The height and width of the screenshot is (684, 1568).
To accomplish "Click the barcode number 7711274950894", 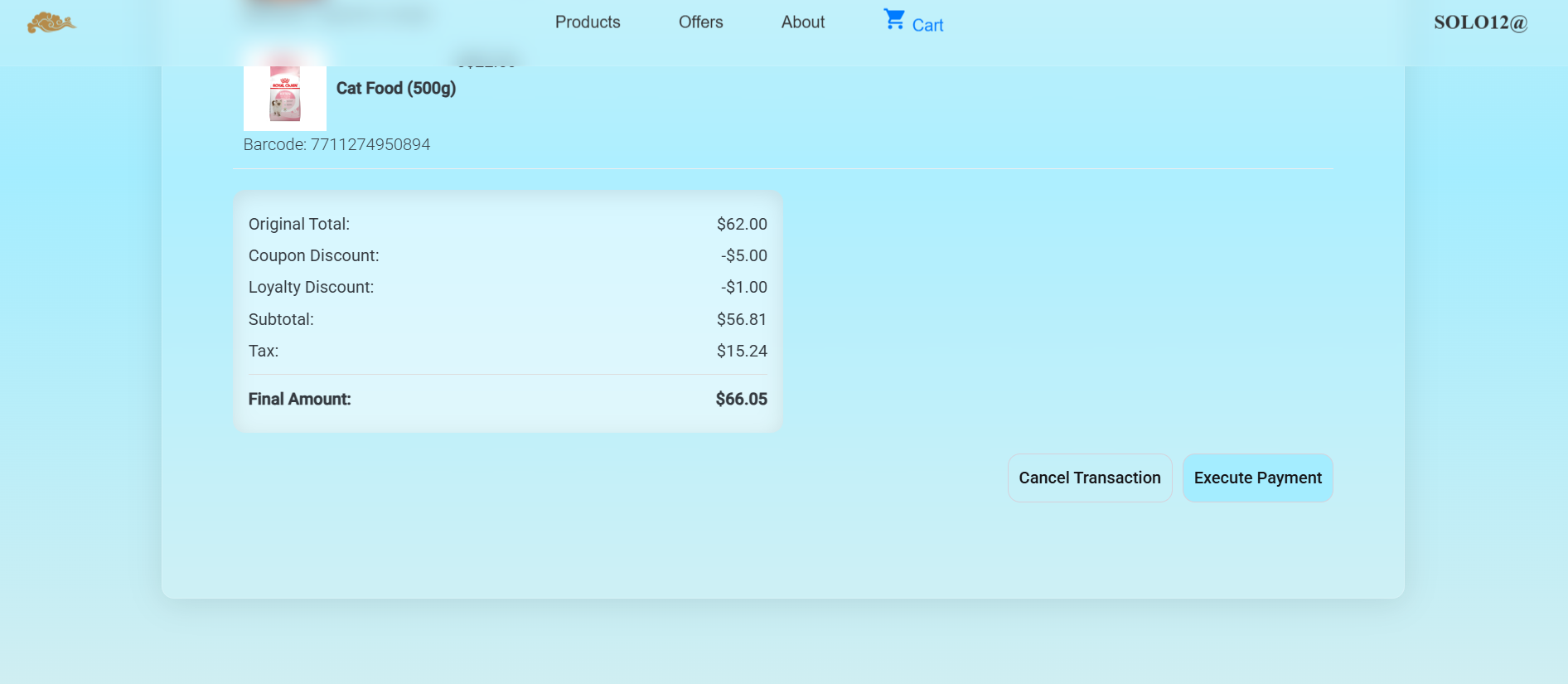I will [x=370, y=144].
